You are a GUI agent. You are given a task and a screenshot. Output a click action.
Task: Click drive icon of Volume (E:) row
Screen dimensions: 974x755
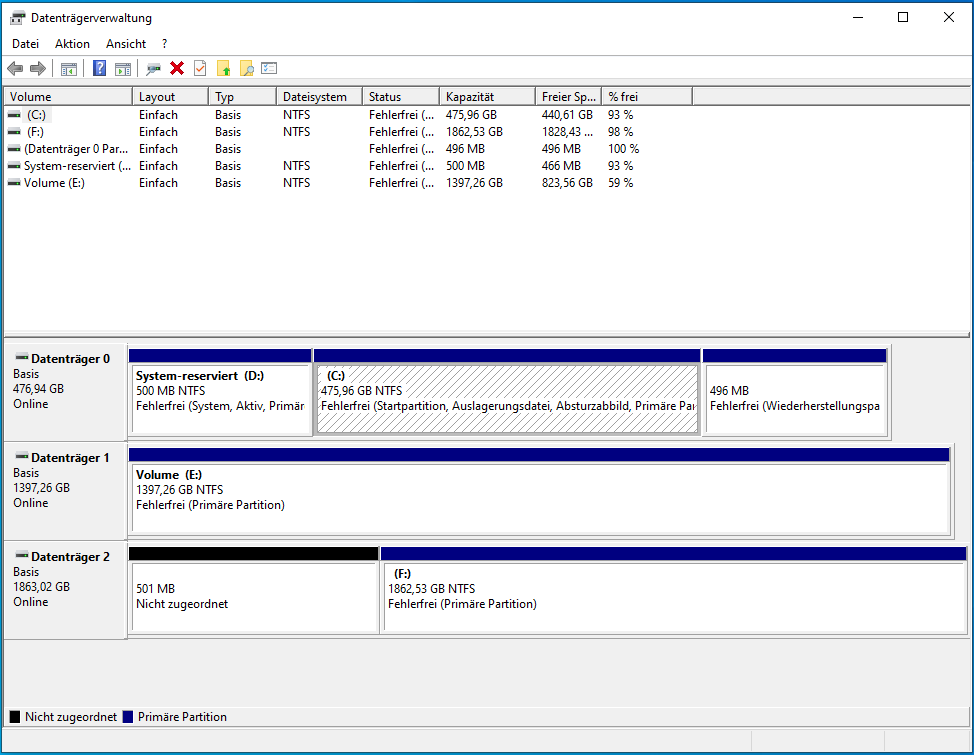pyautogui.click(x=14, y=183)
